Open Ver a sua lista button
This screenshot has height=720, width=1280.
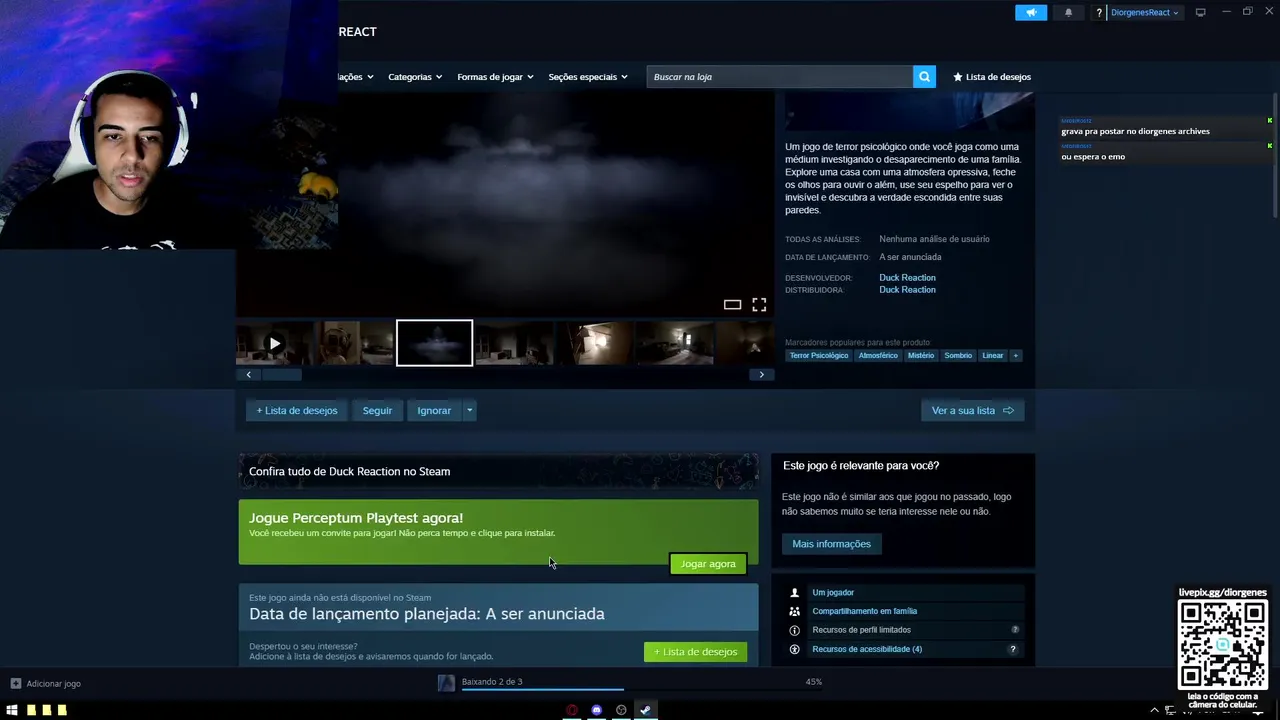click(x=972, y=410)
